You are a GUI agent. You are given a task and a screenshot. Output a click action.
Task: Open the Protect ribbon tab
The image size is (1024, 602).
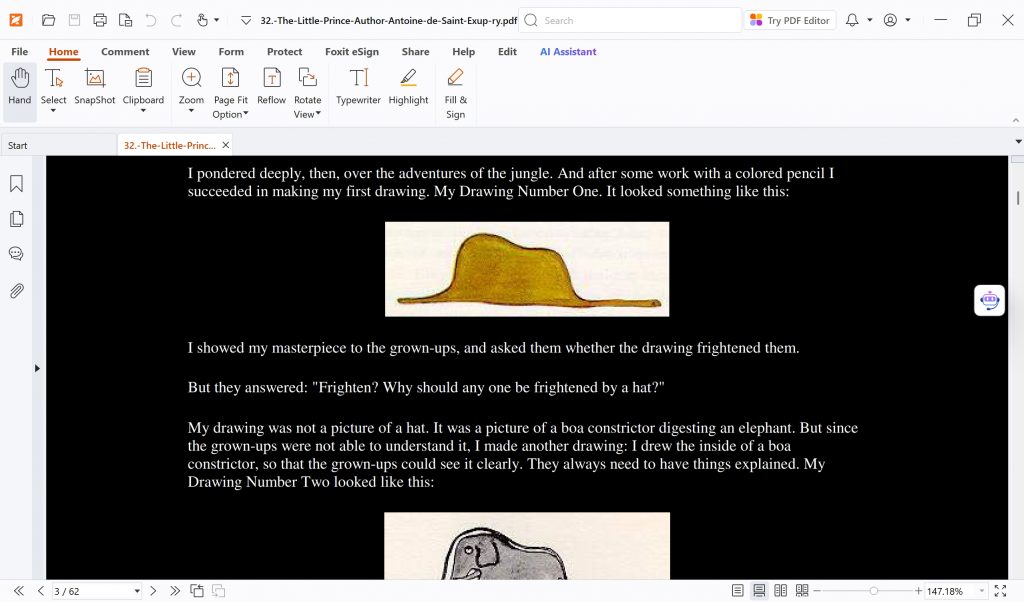(x=284, y=52)
